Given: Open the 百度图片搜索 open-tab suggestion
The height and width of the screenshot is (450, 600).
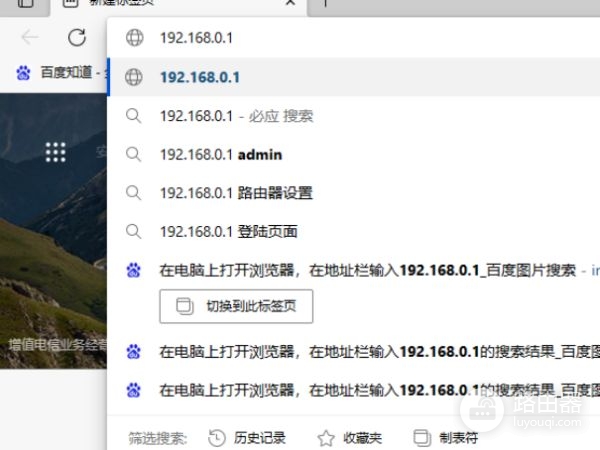Looking at the screenshot, I should (x=370, y=270).
